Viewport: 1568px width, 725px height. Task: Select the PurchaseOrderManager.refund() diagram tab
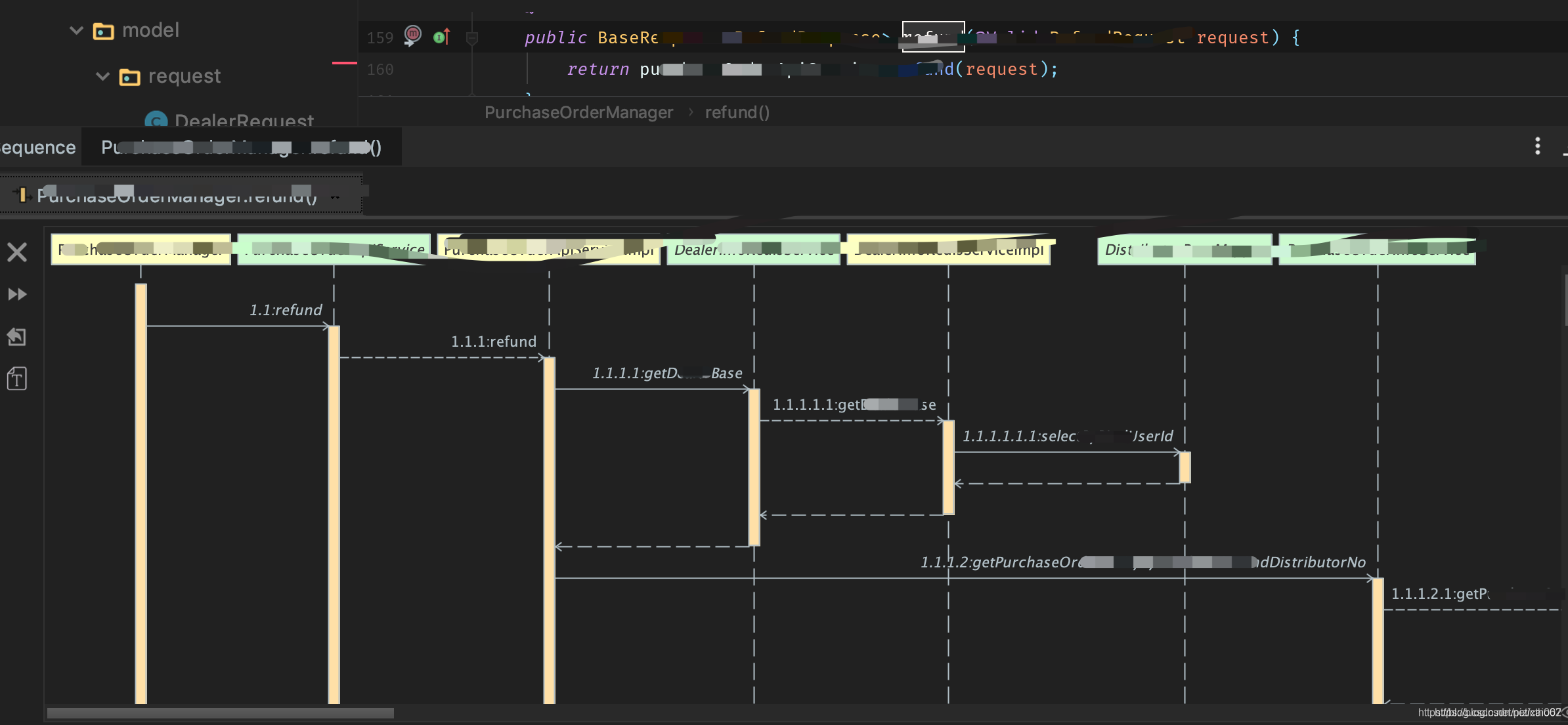tap(180, 195)
